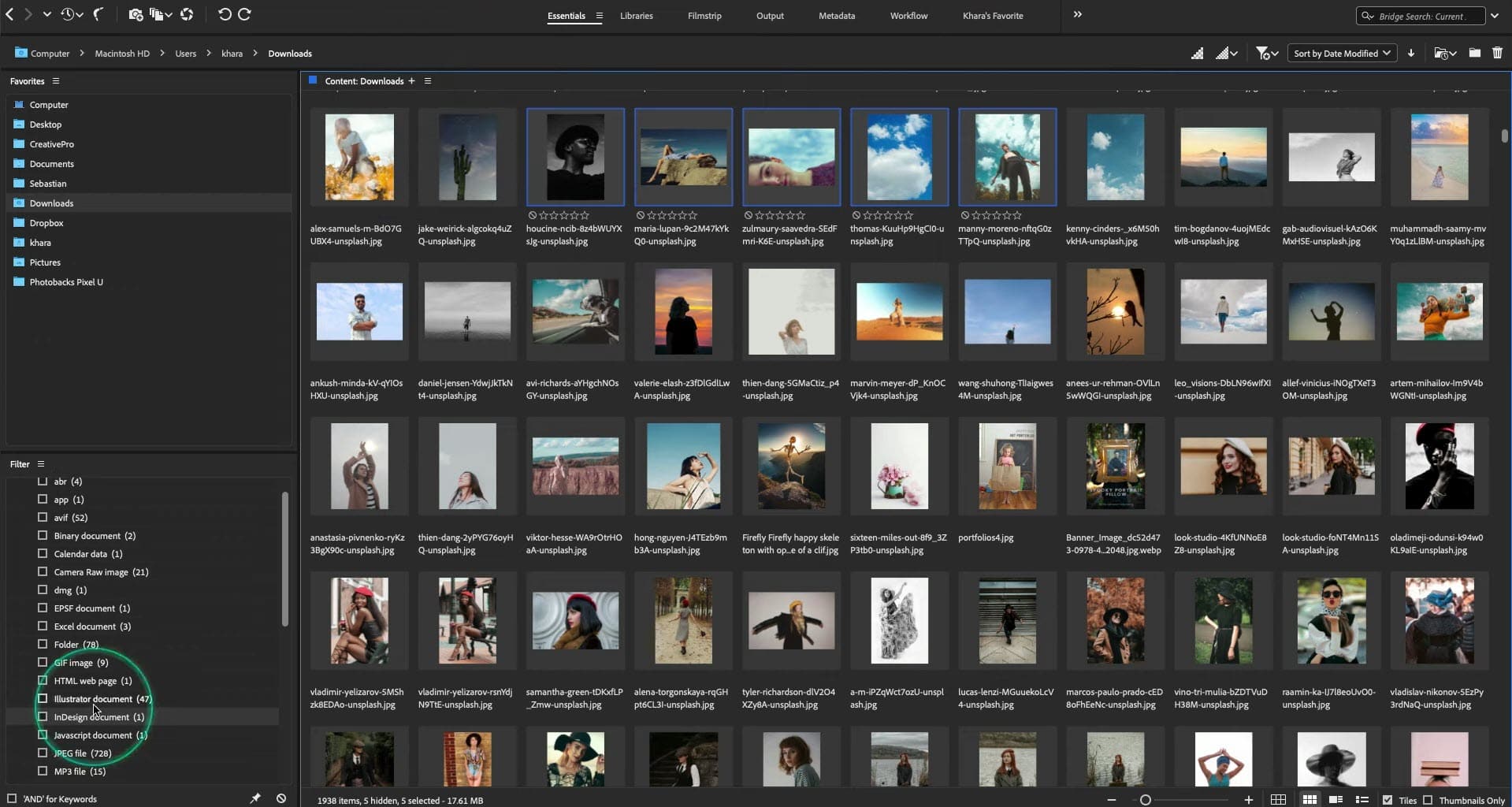Image resolution: width=1512 pixels, height=807 pixels.
Task: Open the recent files history dropdown
Action: click(x=72, y=14)
